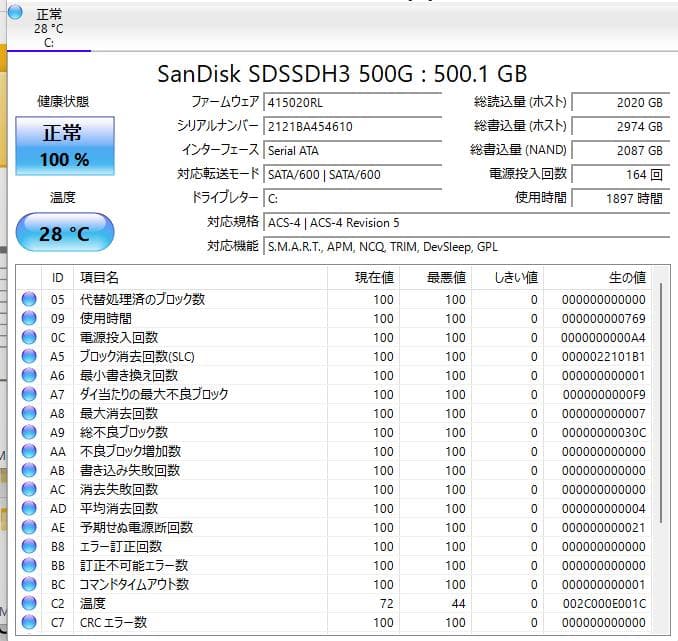Click the 項目名 column header

coord(200,278)
